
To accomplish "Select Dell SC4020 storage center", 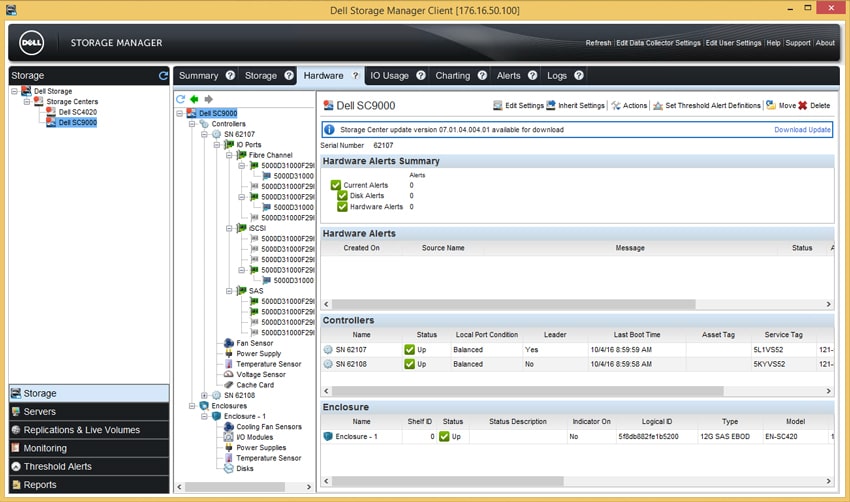I will pyautogui.click(x=78, y=112).
